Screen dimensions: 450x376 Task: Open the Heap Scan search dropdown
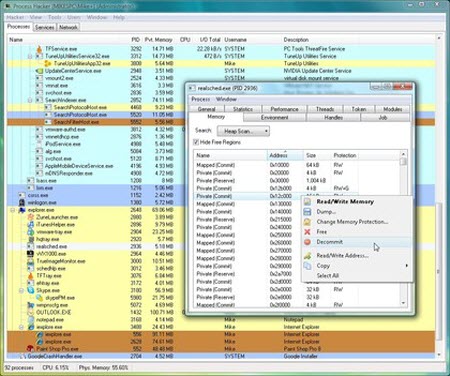pyautogui.click(x=243, y=131)
